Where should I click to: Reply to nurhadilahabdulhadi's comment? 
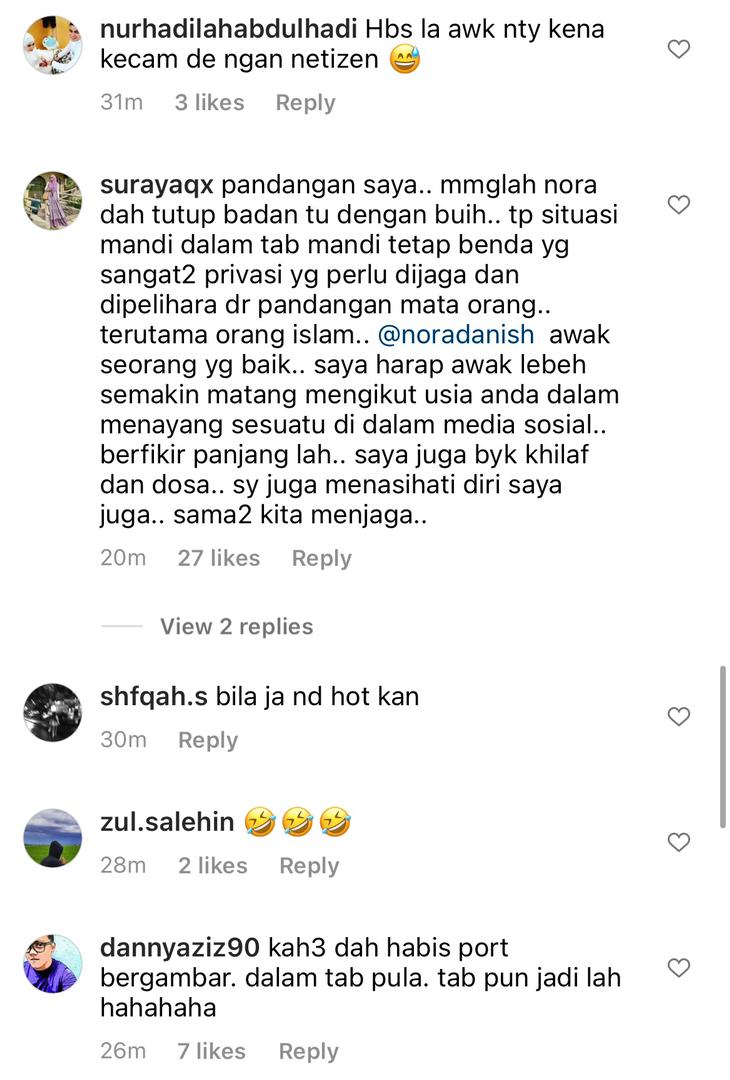point(305,103)
